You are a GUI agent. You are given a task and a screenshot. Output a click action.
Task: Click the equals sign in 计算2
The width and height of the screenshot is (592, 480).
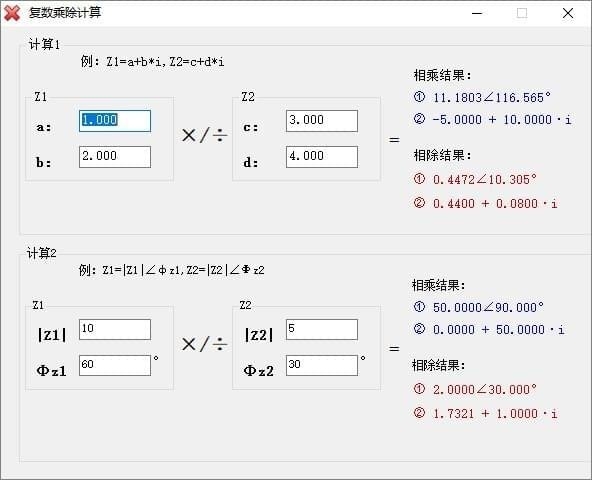[x=394, y=349]
